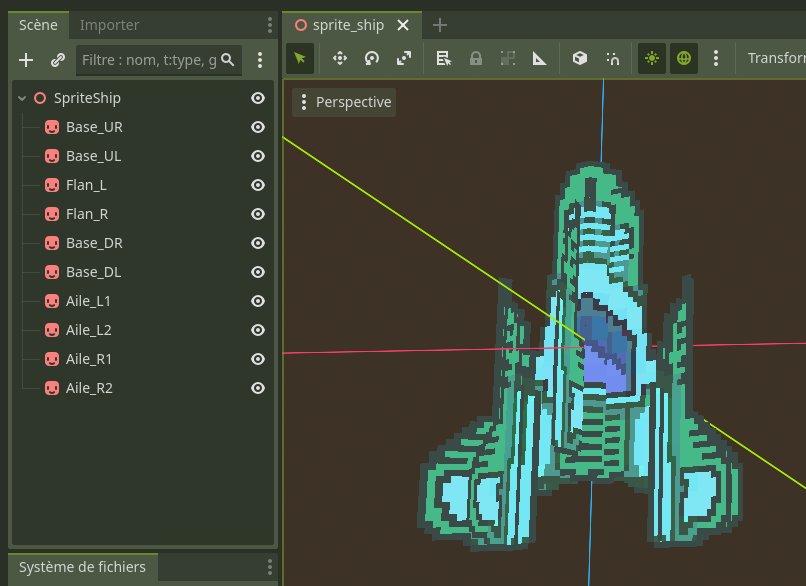Hide the Base_UR node
Image resolution: width=806 pixels, height=586 pixels.
pyautogui.click(x=258, y=127)
